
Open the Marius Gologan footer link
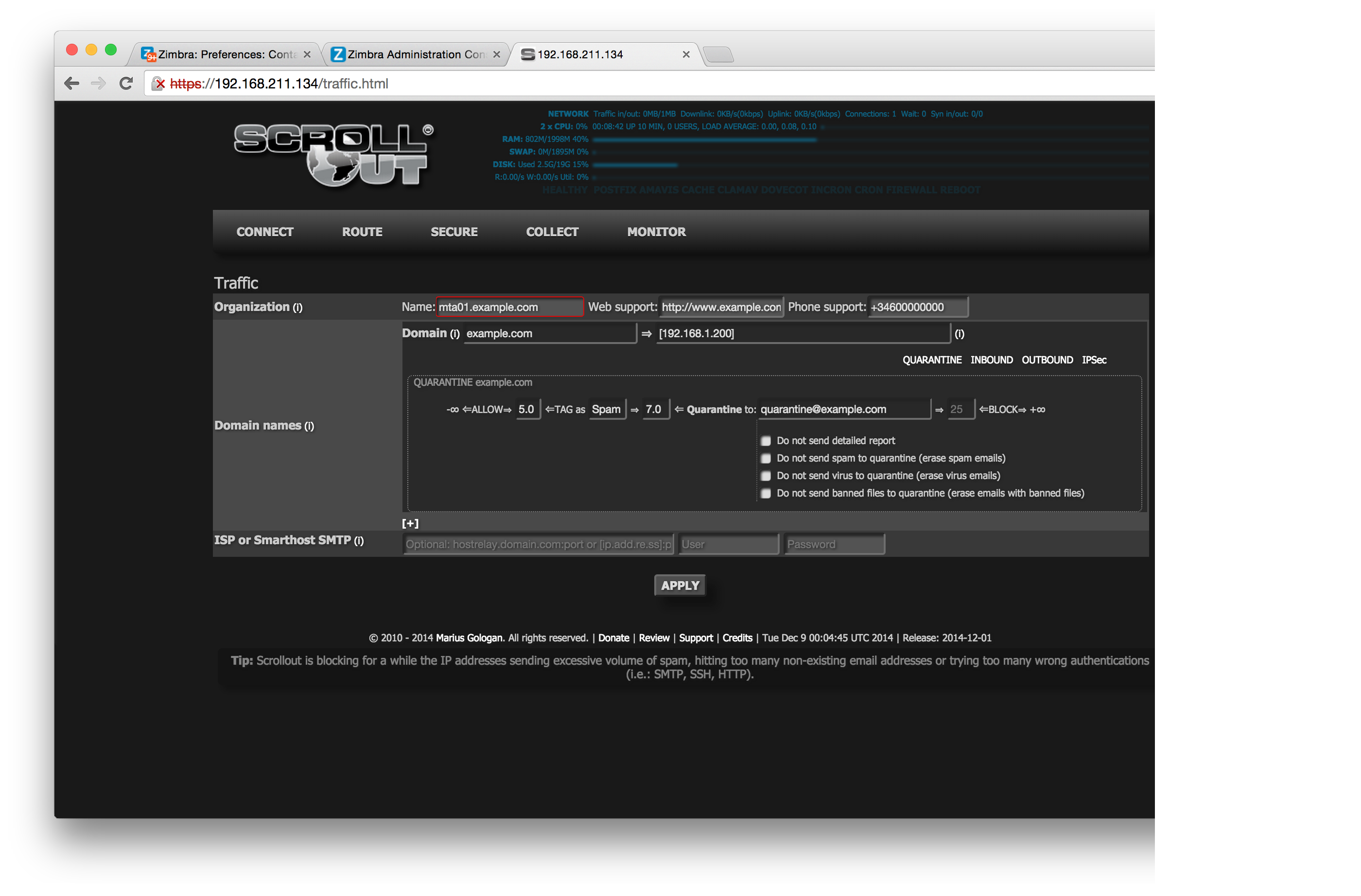(469, 638)
